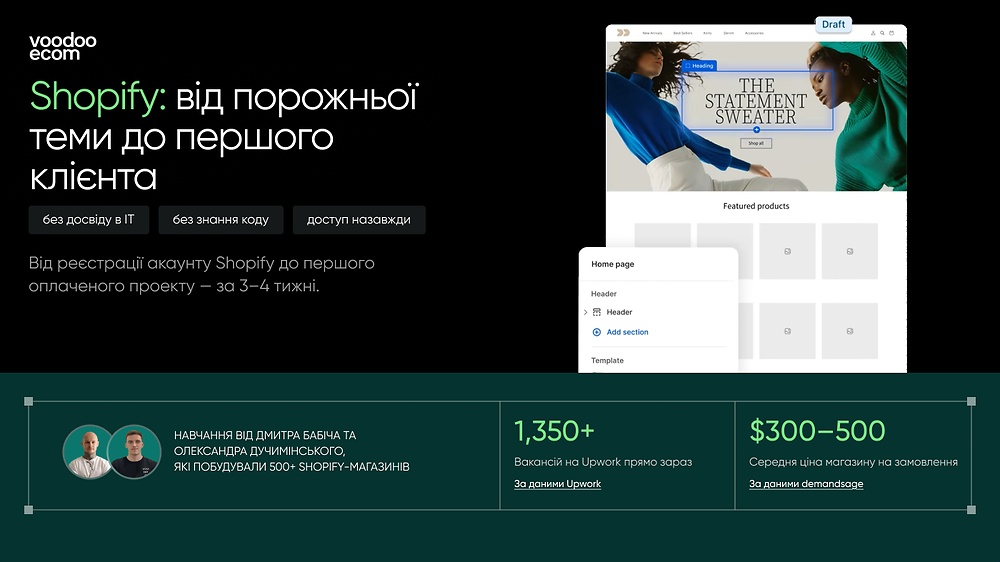Open Denim menu in store mockup
This screenshot has height=562, width=1000.
tap(728, 33)
